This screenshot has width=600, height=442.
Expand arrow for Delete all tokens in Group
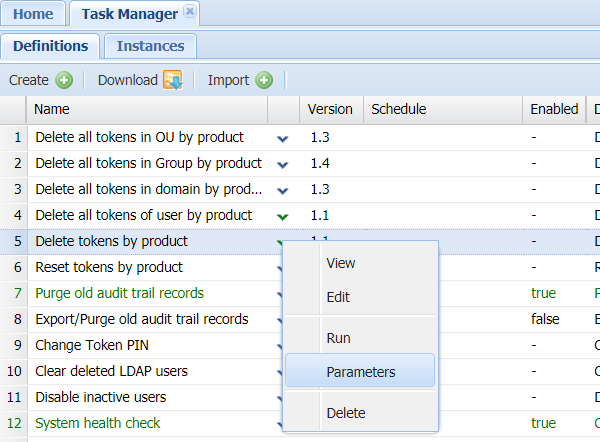(x=283, y=164)
